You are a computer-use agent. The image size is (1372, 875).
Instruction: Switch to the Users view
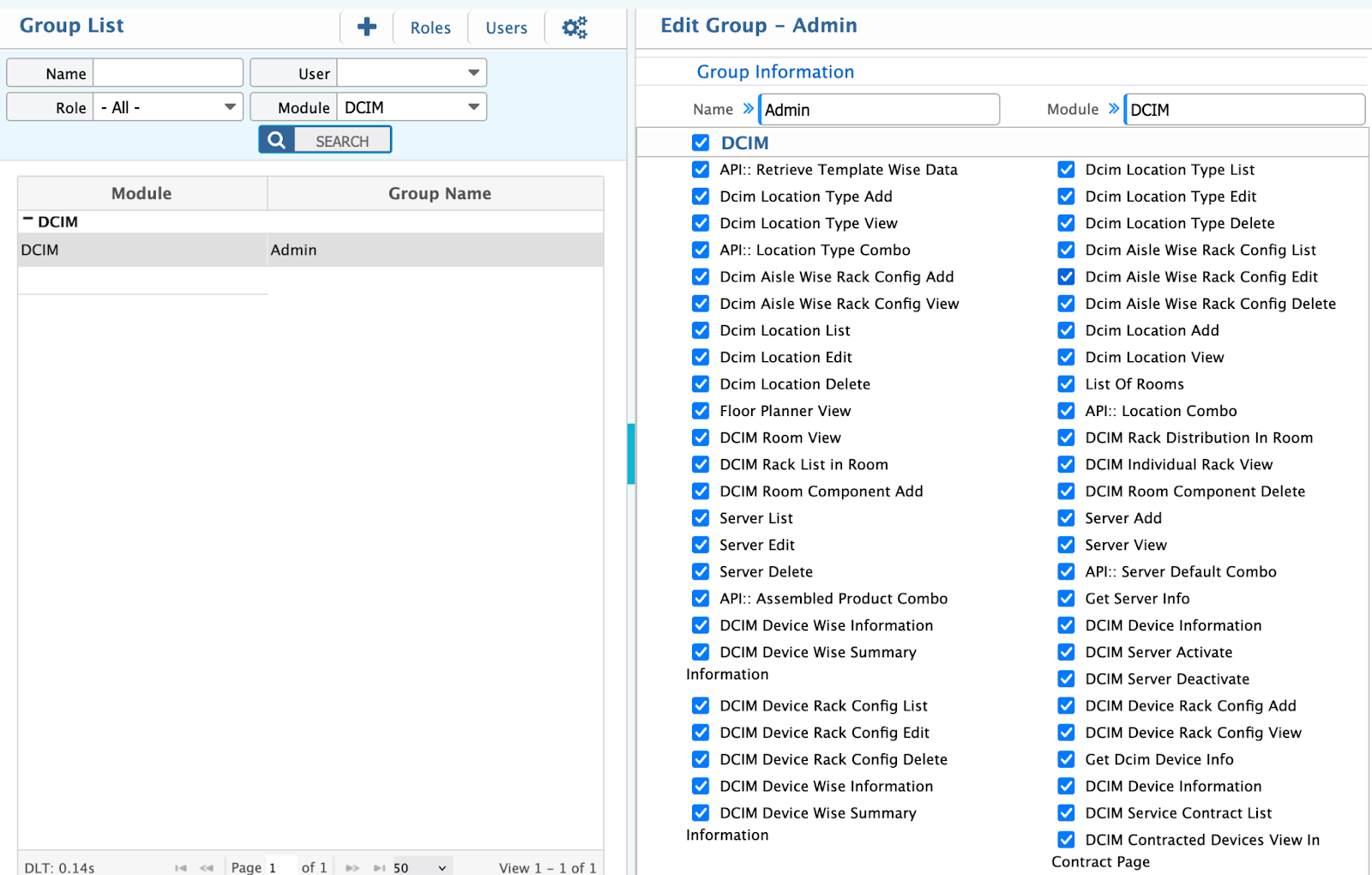(505, 27)
